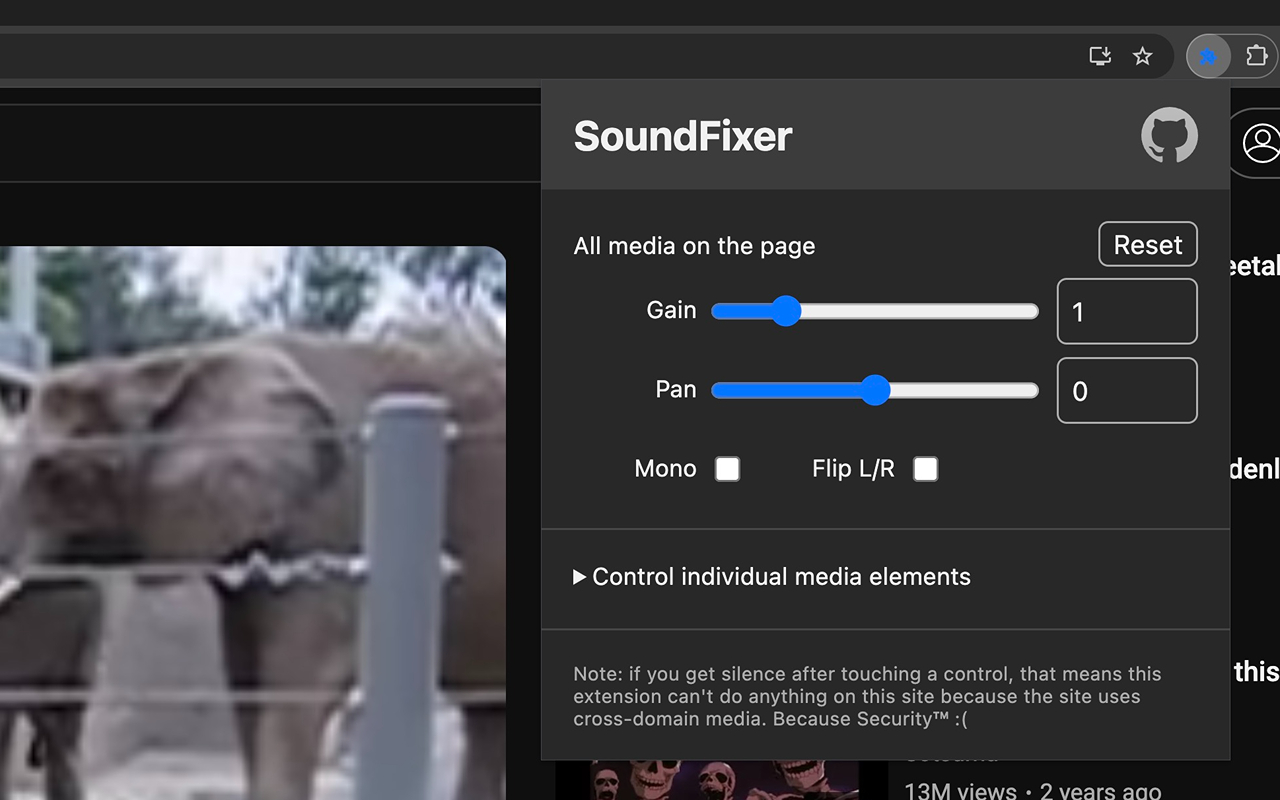Open the browser Extensions puzzle-piece menu
Screen dimensions: 1280x800
tap(1258, 56)
